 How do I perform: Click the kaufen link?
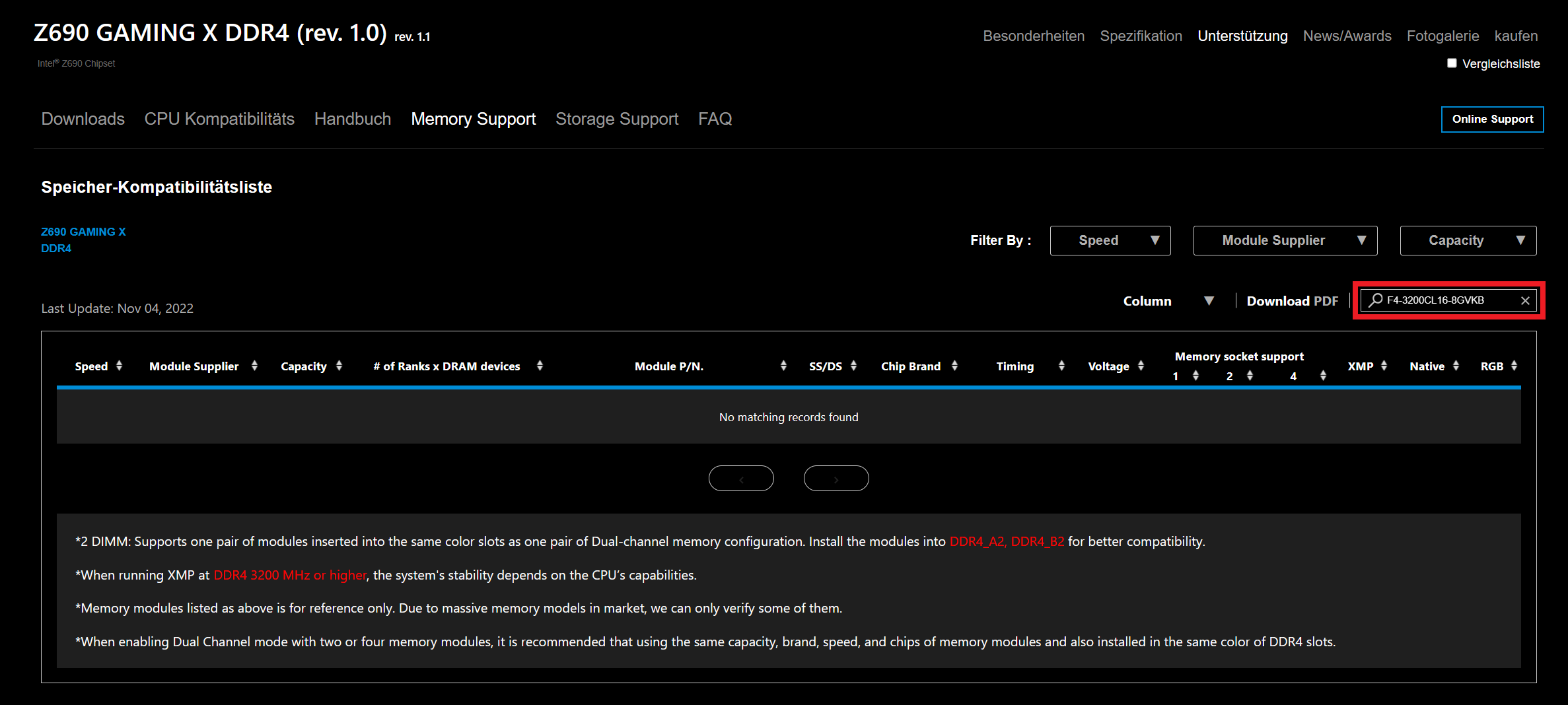[1516, 36]
